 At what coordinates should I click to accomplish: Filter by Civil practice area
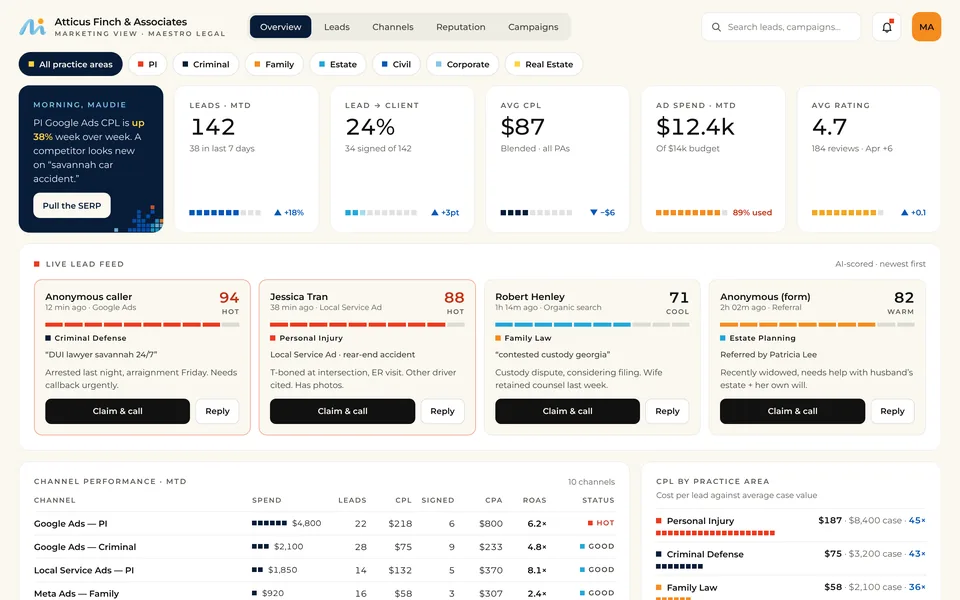click(x=396, y=64)
